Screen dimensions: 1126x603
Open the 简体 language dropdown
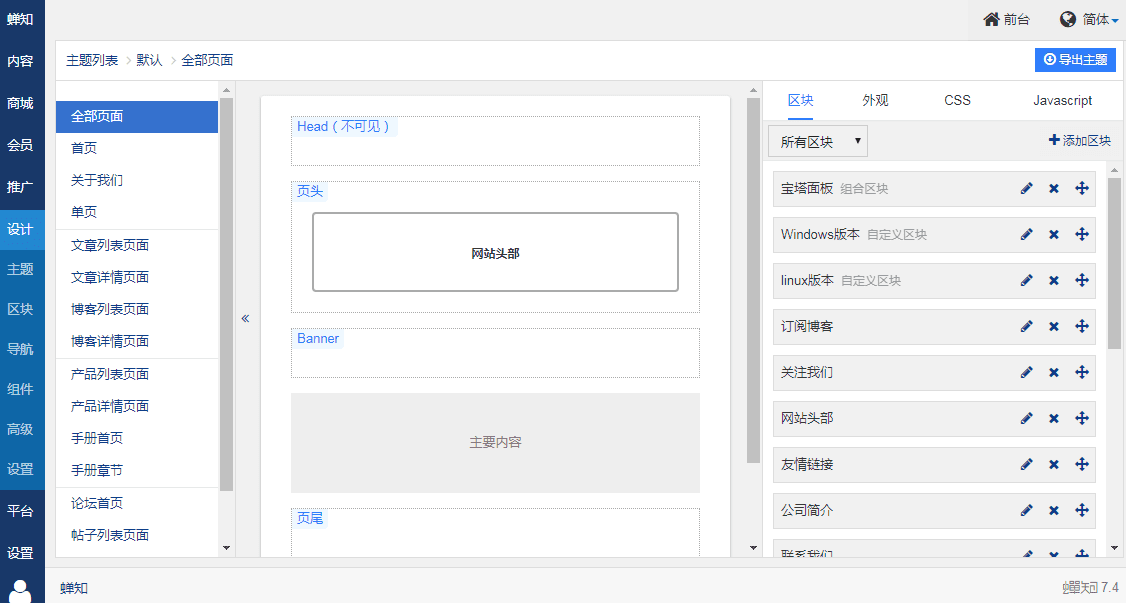point(1089,19)
